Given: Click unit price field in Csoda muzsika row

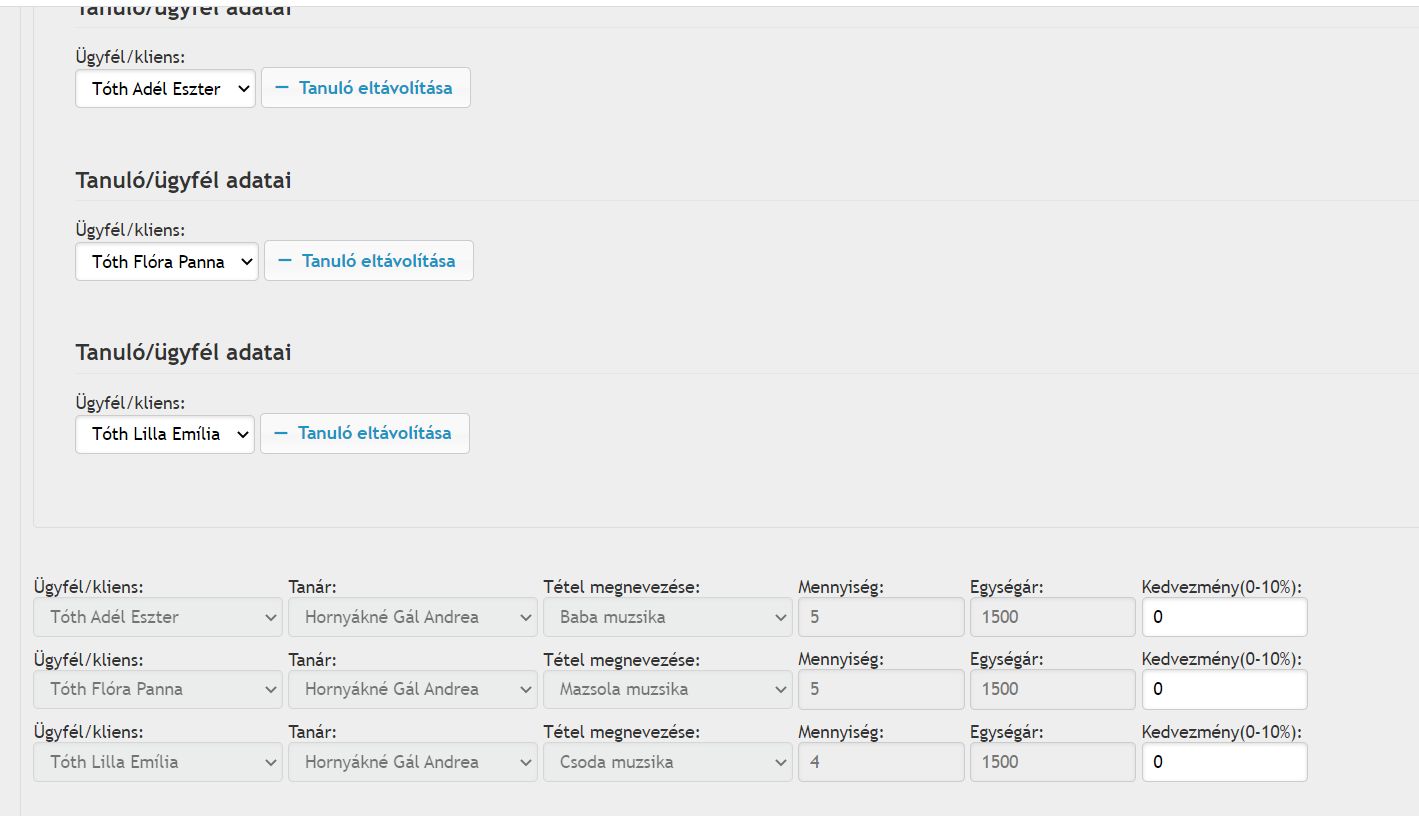Looking at the screenshot, I should [x=1052, y=762].
